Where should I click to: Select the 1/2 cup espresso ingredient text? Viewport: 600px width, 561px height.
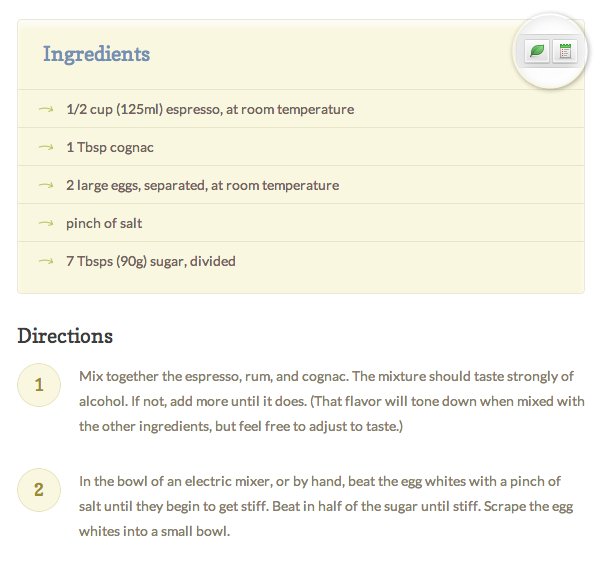tap(210, 109)
